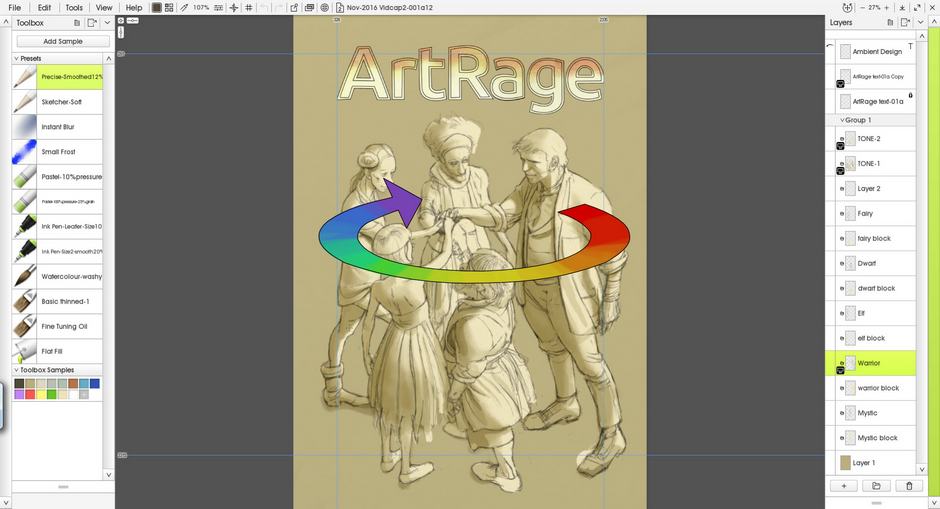Open the Toolbox panel dropdown chevron
Image resolution: width=940 pixels, height=509 pixels.
(107, 23)
